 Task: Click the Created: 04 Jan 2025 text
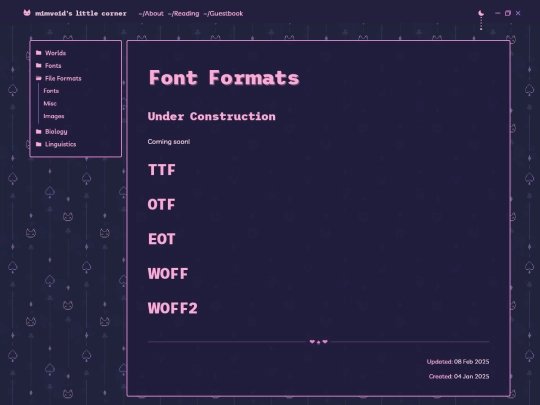[459, 376]
